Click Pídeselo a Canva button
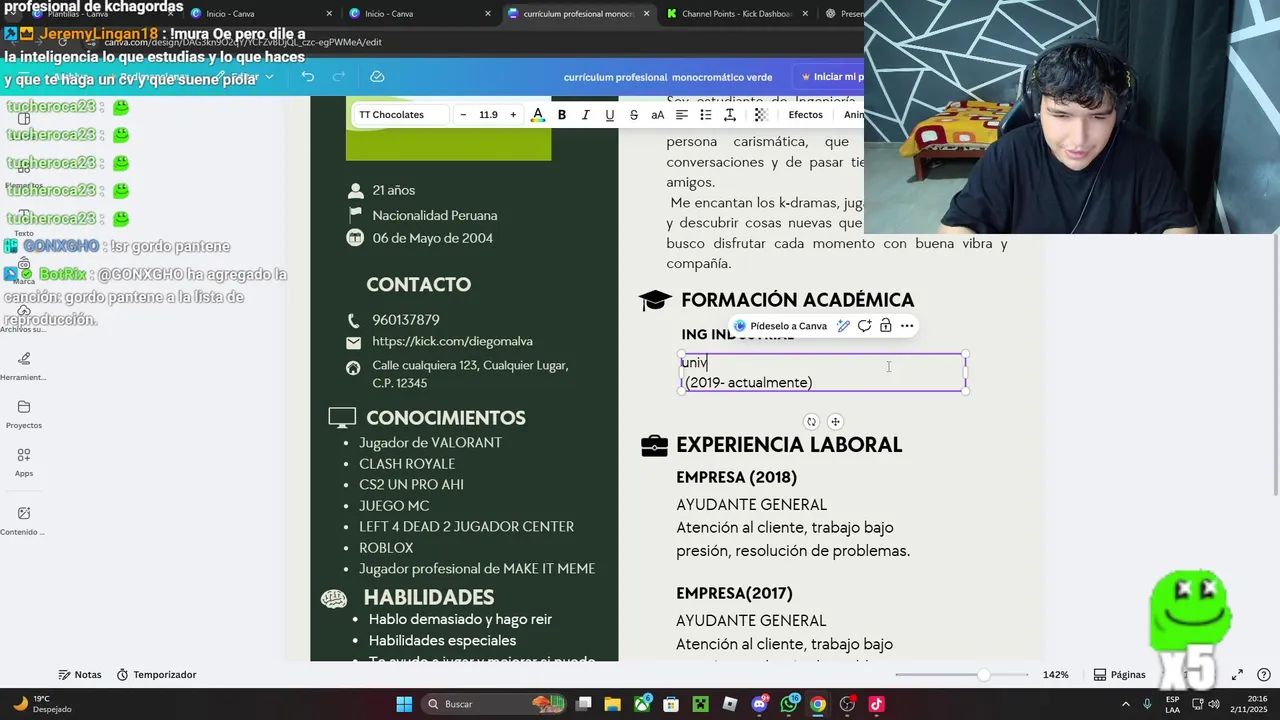This screenshot has width=1280, height=720. (x=781, y=326)
